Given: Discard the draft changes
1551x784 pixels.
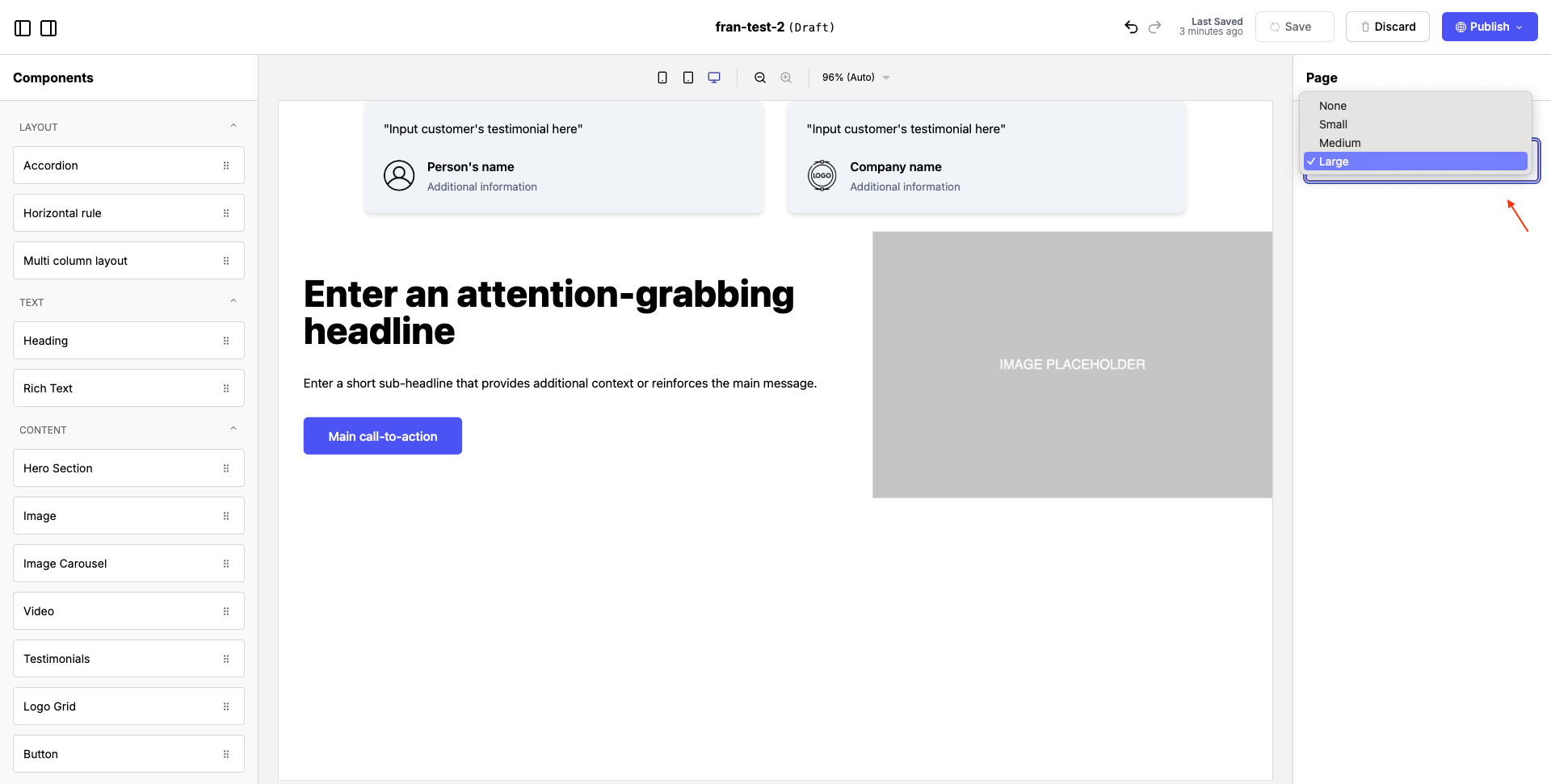Looking at the screenshot, I should 1387,27.
